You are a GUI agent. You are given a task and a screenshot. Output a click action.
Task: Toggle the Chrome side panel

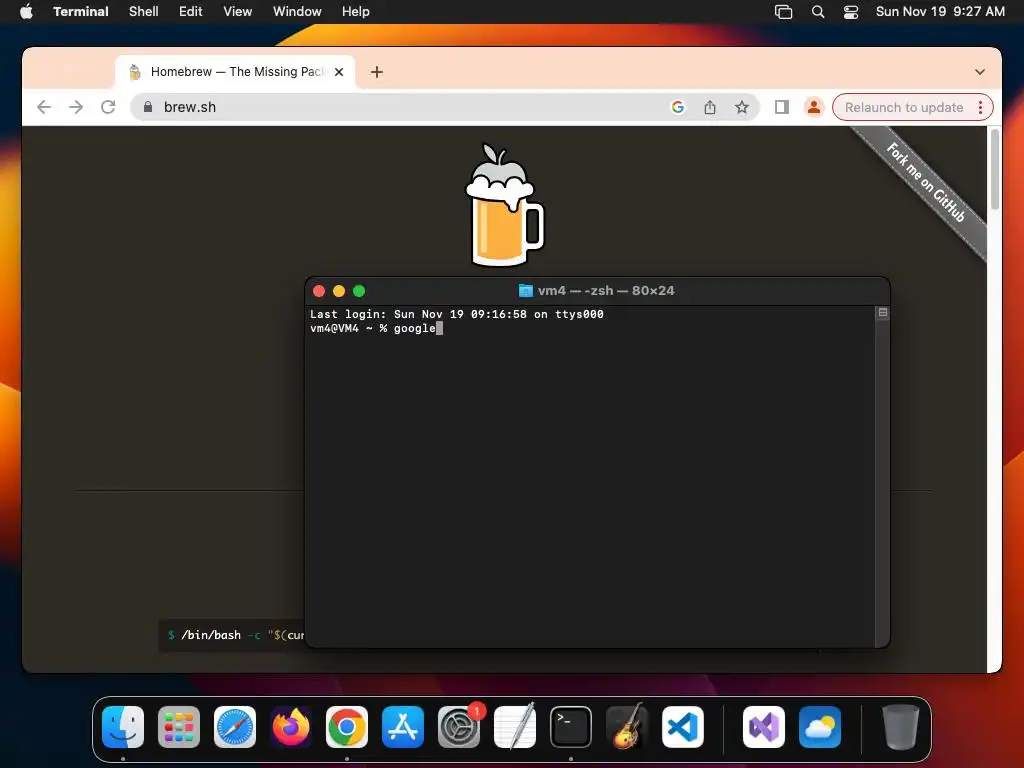(x=782, y=107)
